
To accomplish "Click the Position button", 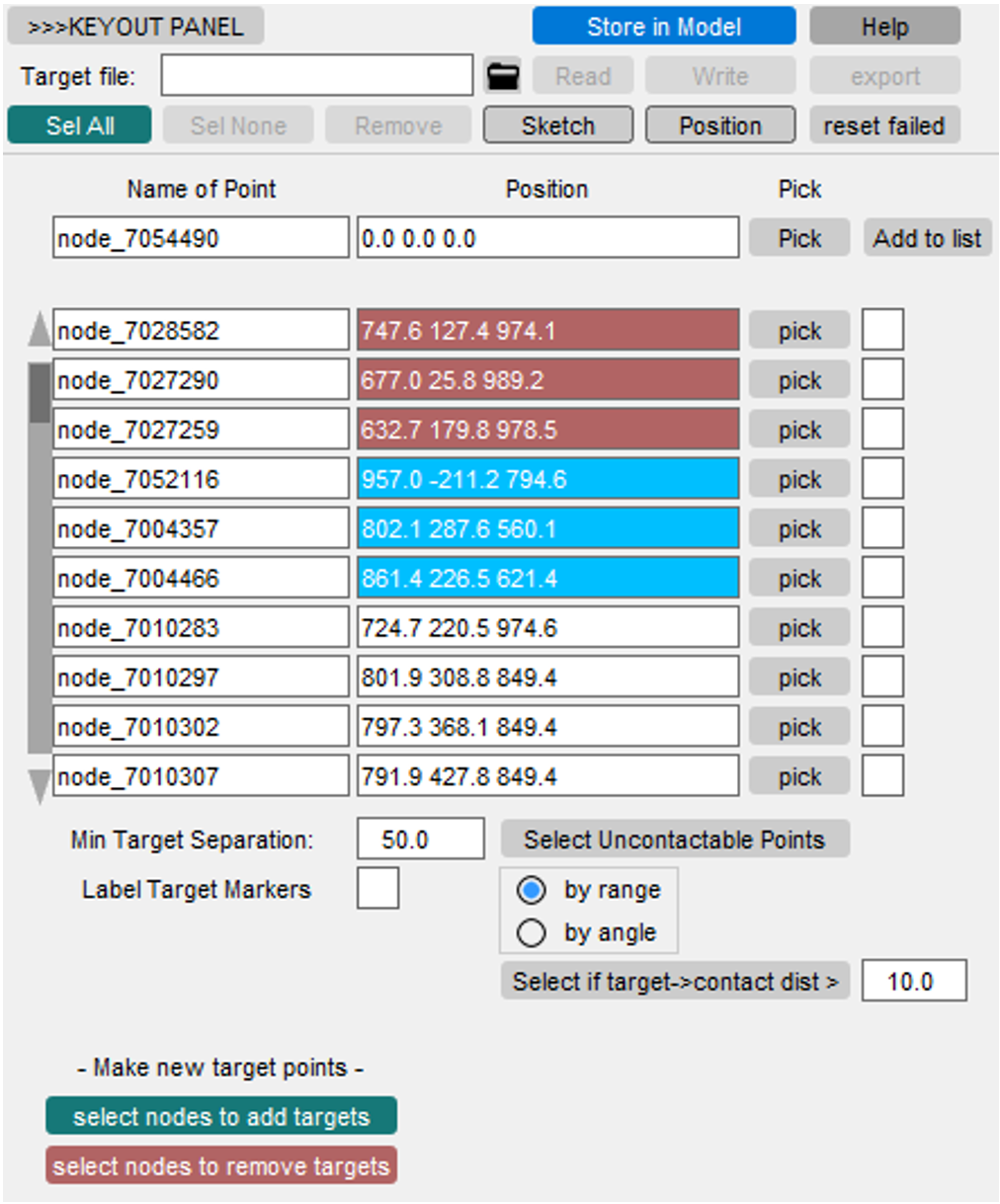I will (720, 125).
